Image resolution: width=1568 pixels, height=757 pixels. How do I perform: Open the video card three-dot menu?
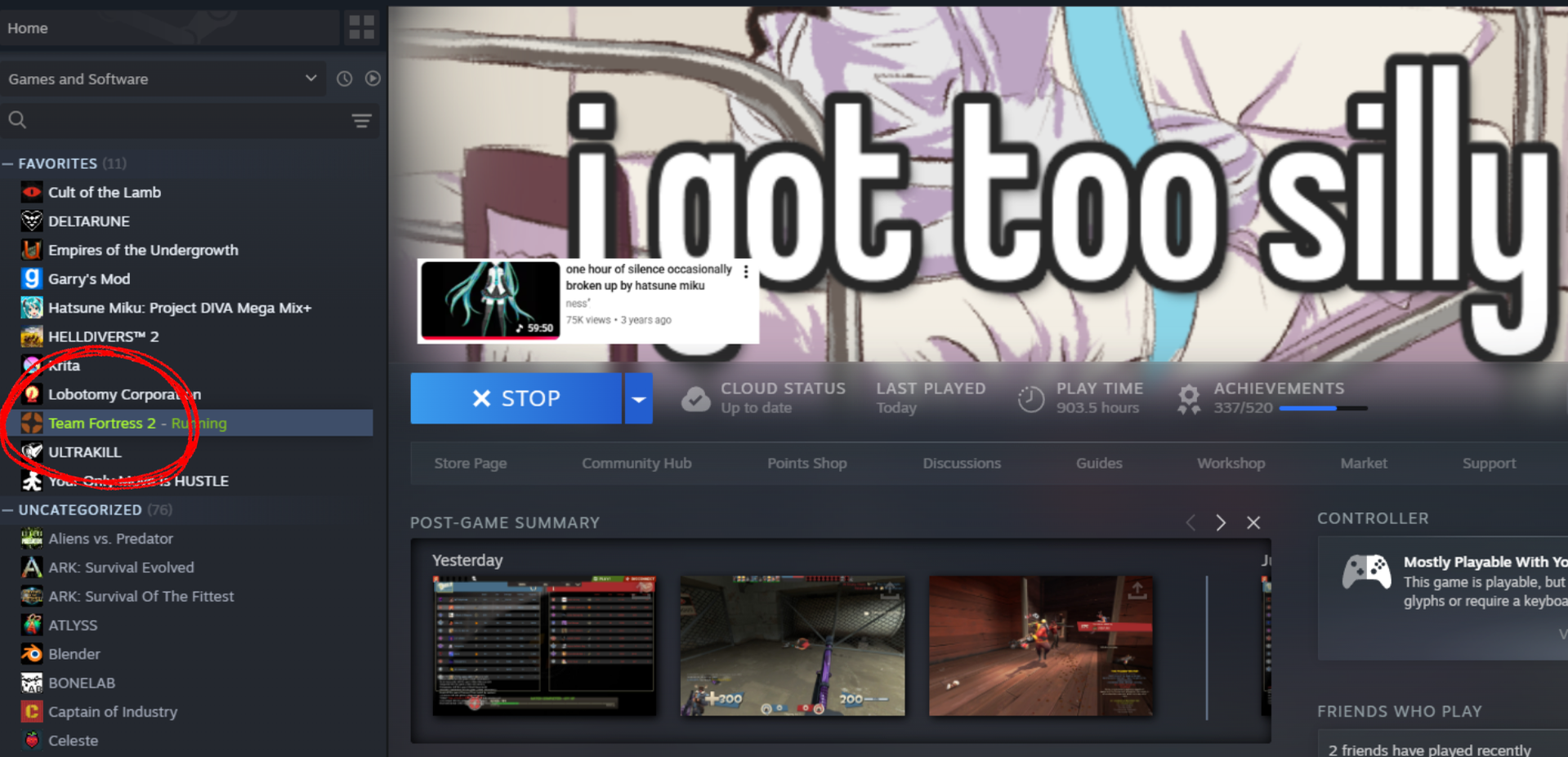[x=746, y=272]
